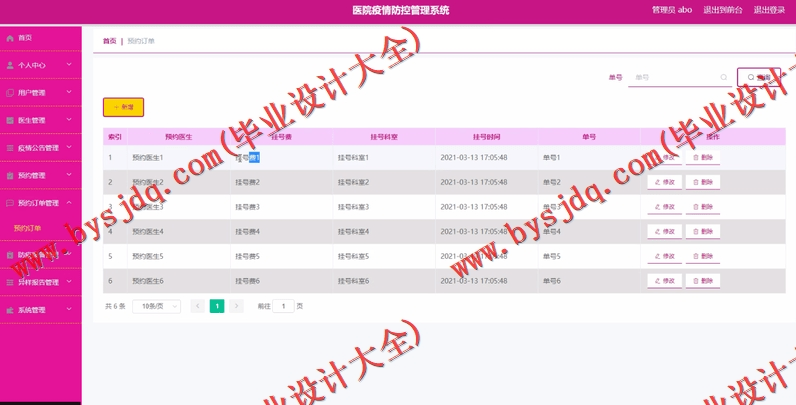Click the 疫情公告管理 list icon
The height and width of the screenshot is (405, 796).
[10, 148]
